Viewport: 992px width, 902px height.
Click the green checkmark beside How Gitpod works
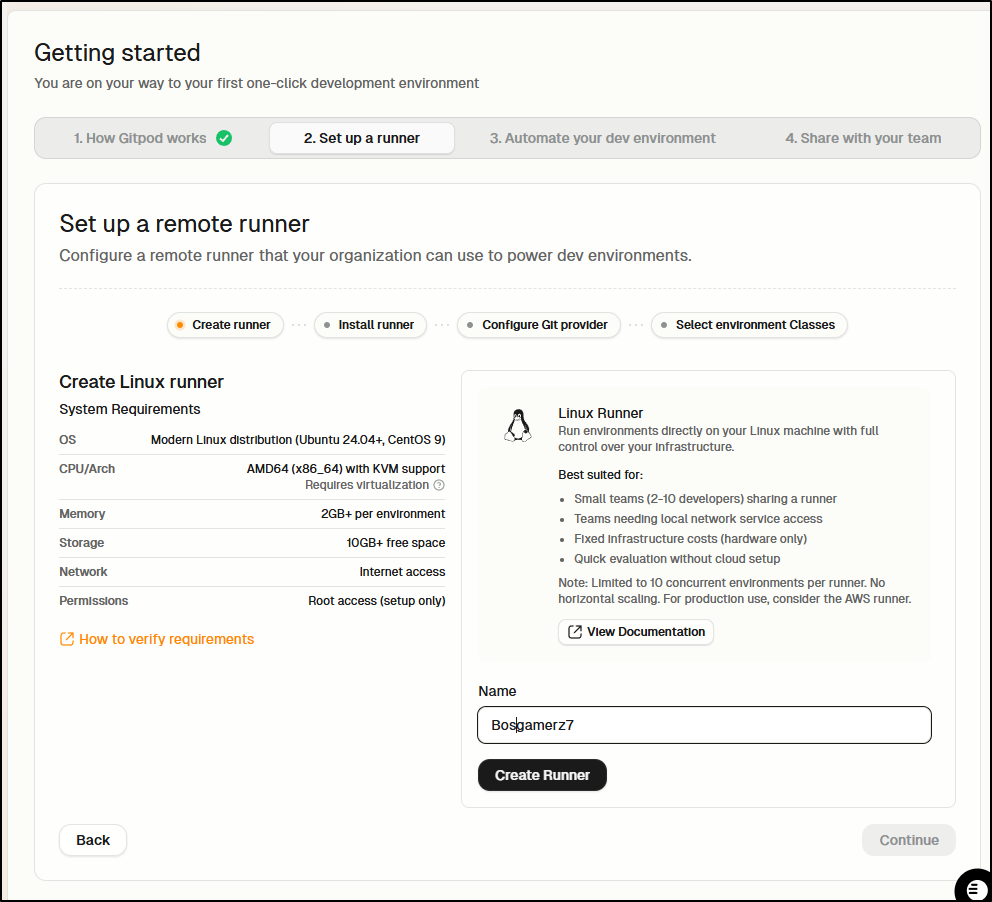coord(224,138)
